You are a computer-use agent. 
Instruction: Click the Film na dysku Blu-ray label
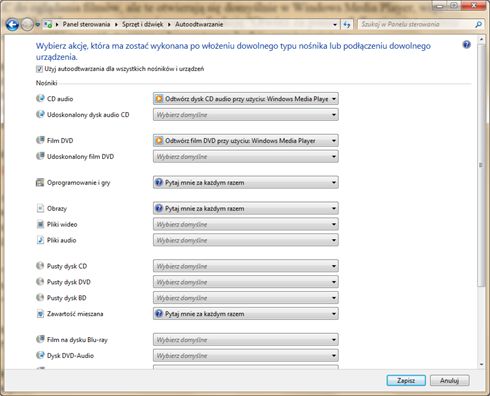tap(77, 340)
